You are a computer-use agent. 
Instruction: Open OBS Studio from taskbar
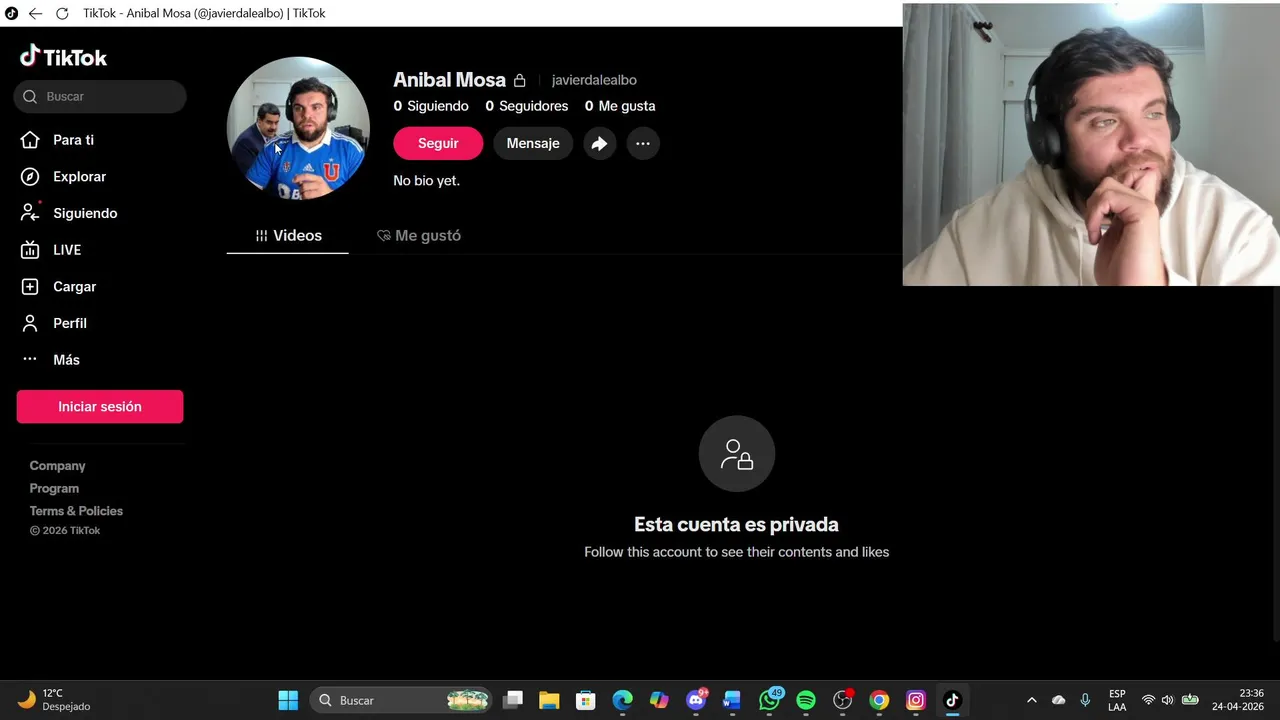843,700
